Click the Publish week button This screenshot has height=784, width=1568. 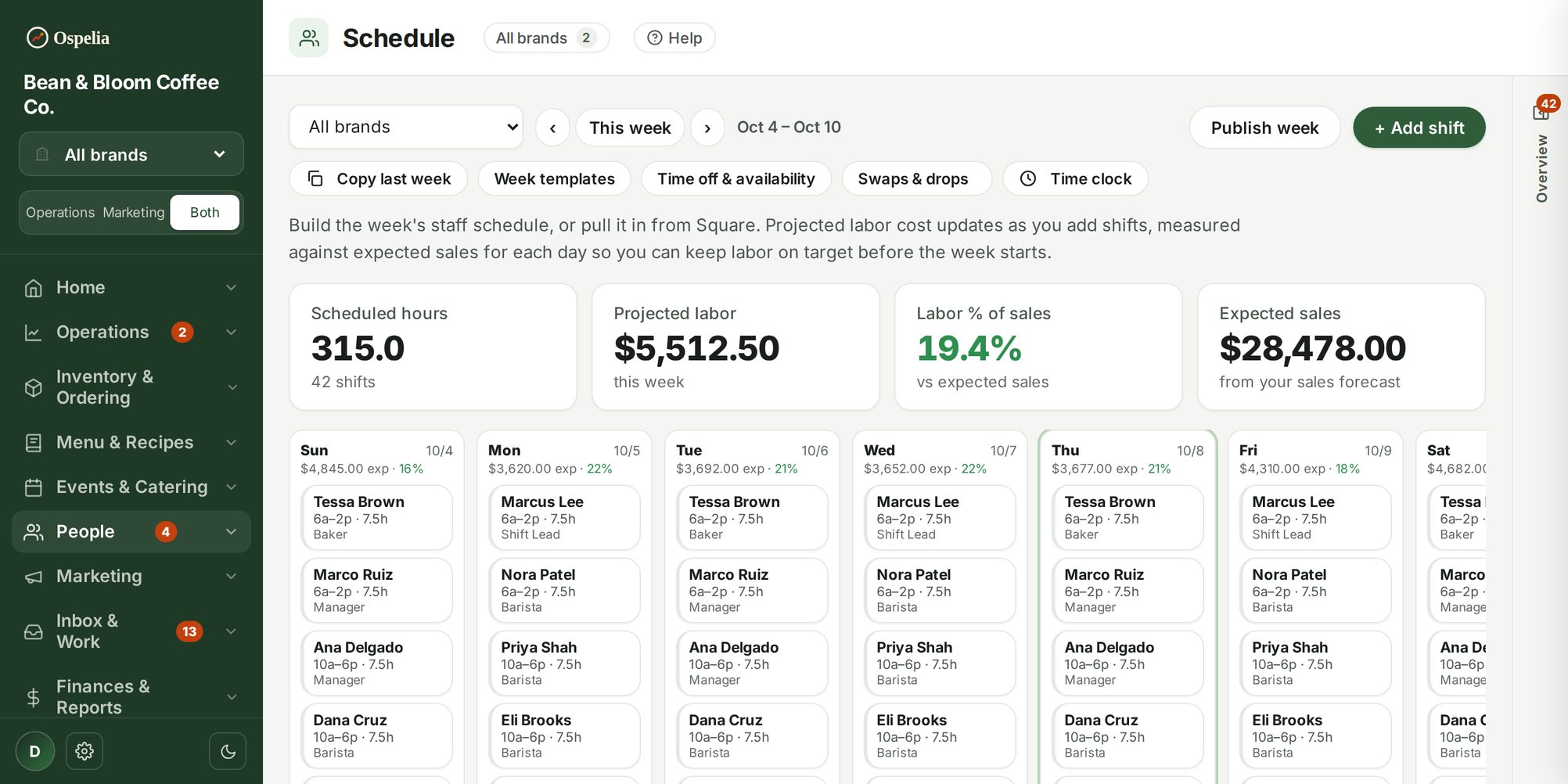click(1264, 128)
